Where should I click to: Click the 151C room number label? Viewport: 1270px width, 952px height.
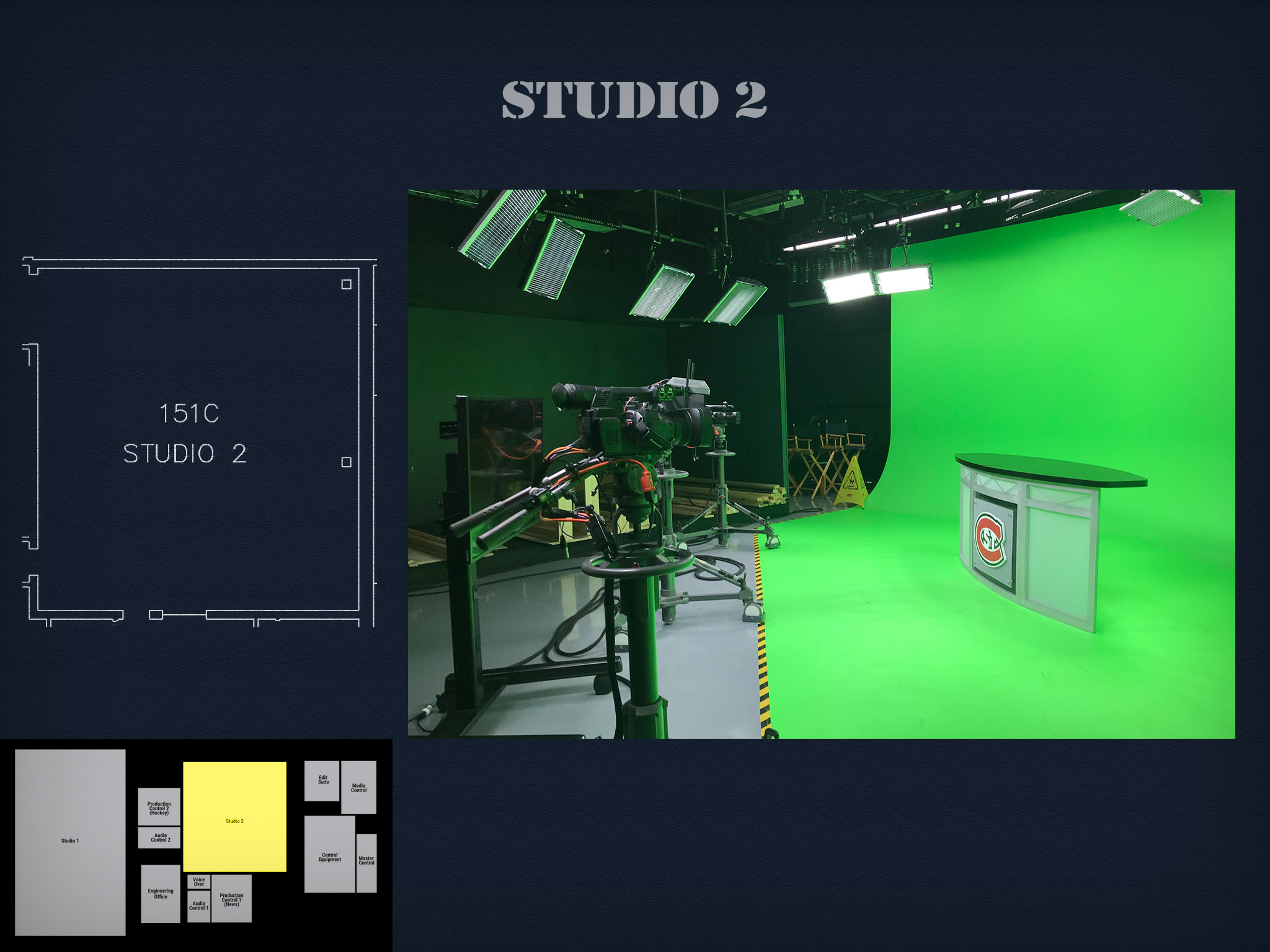click(x=189, y=413)
